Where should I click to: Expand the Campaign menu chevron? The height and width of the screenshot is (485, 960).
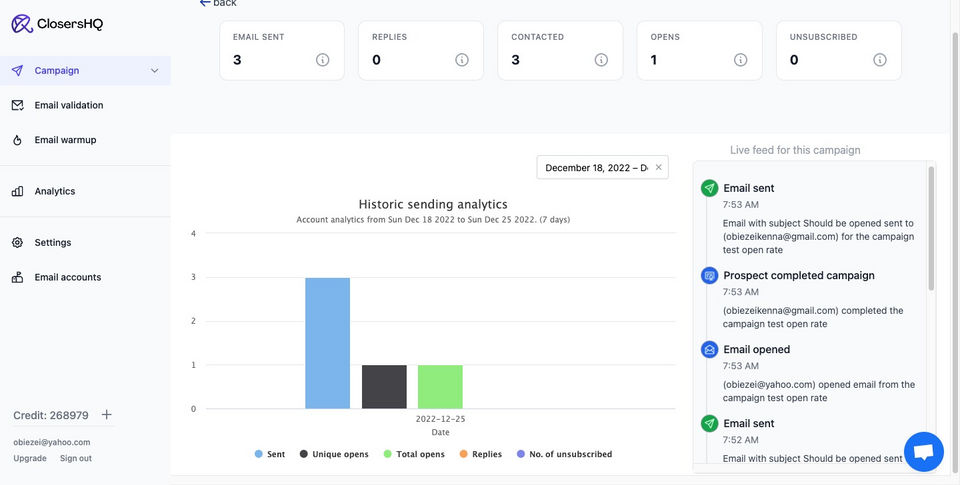point(154,70)
